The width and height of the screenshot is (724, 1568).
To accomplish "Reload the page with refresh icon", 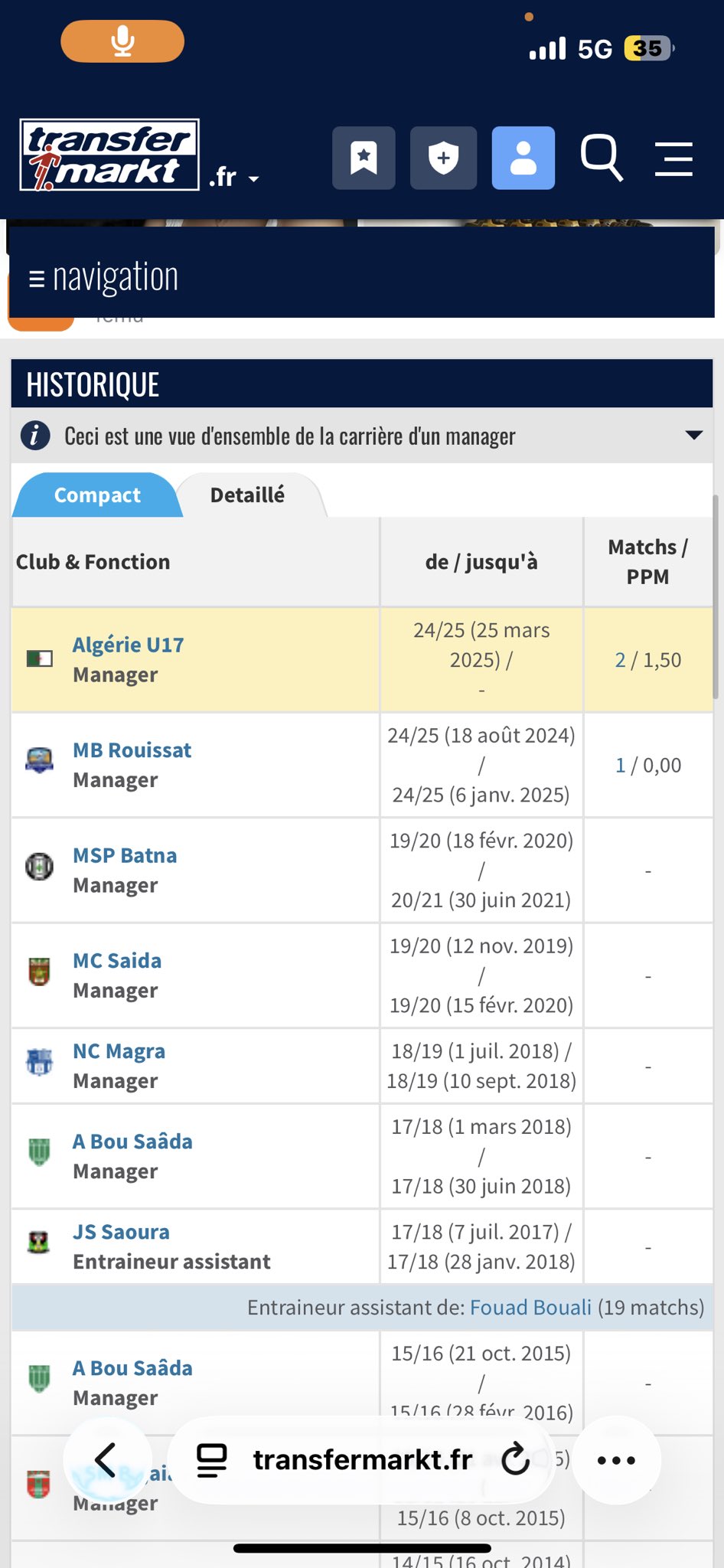I will click(x=516, y=1460).
